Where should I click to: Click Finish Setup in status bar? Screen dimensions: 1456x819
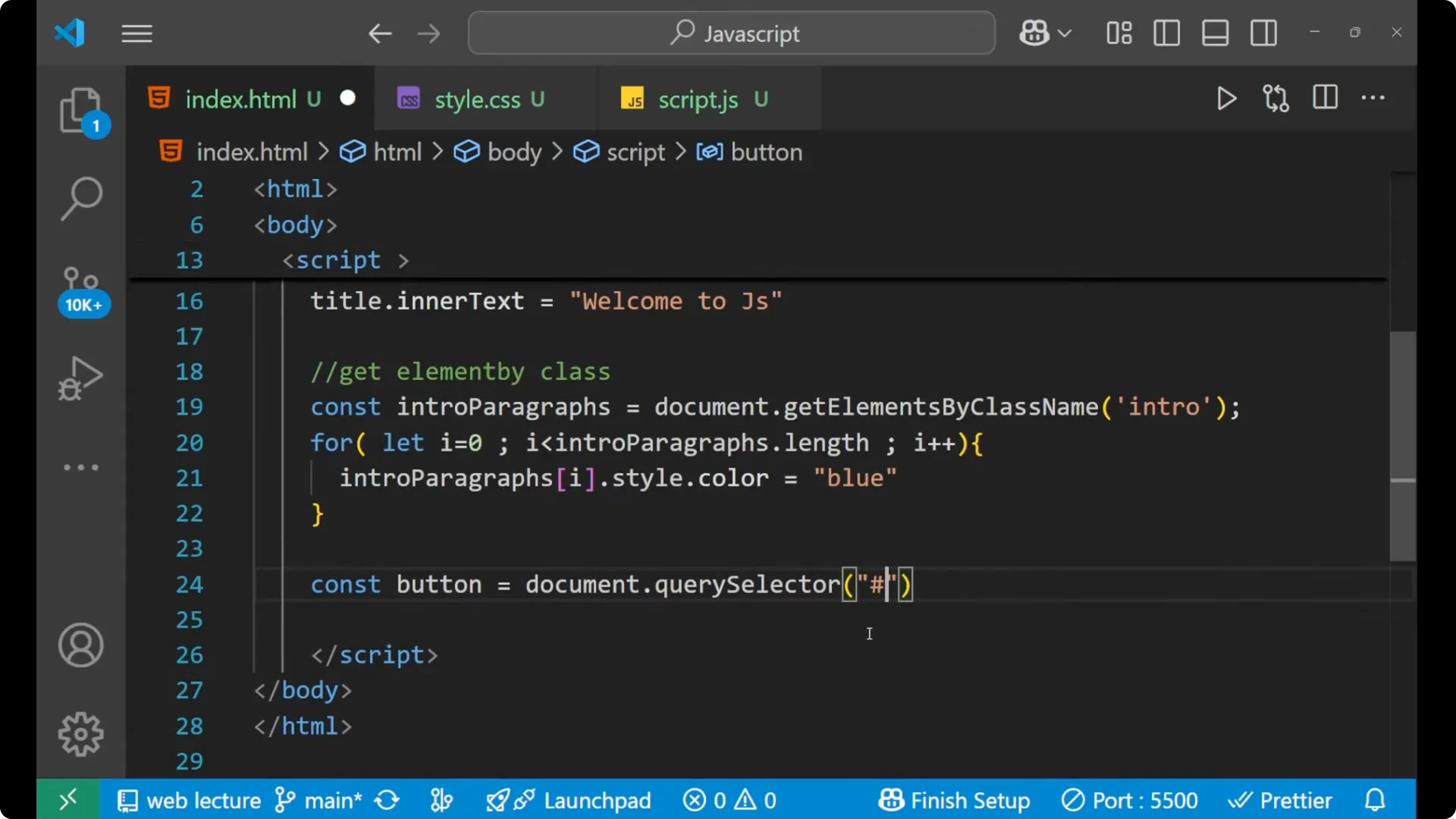coord(954,799)
